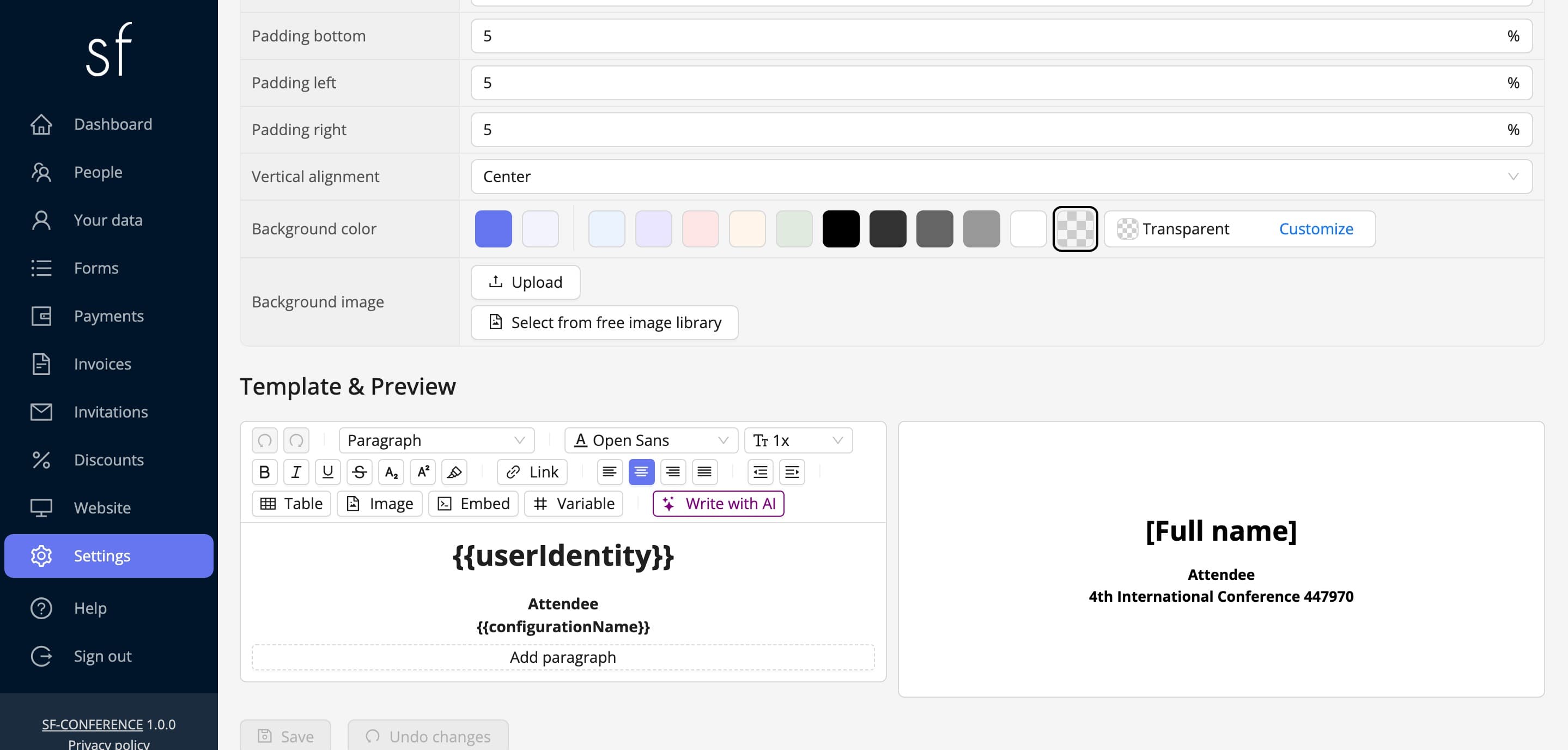Open Privacy policy link
Screen dimensions: 1568x750
tap(109, 744)
